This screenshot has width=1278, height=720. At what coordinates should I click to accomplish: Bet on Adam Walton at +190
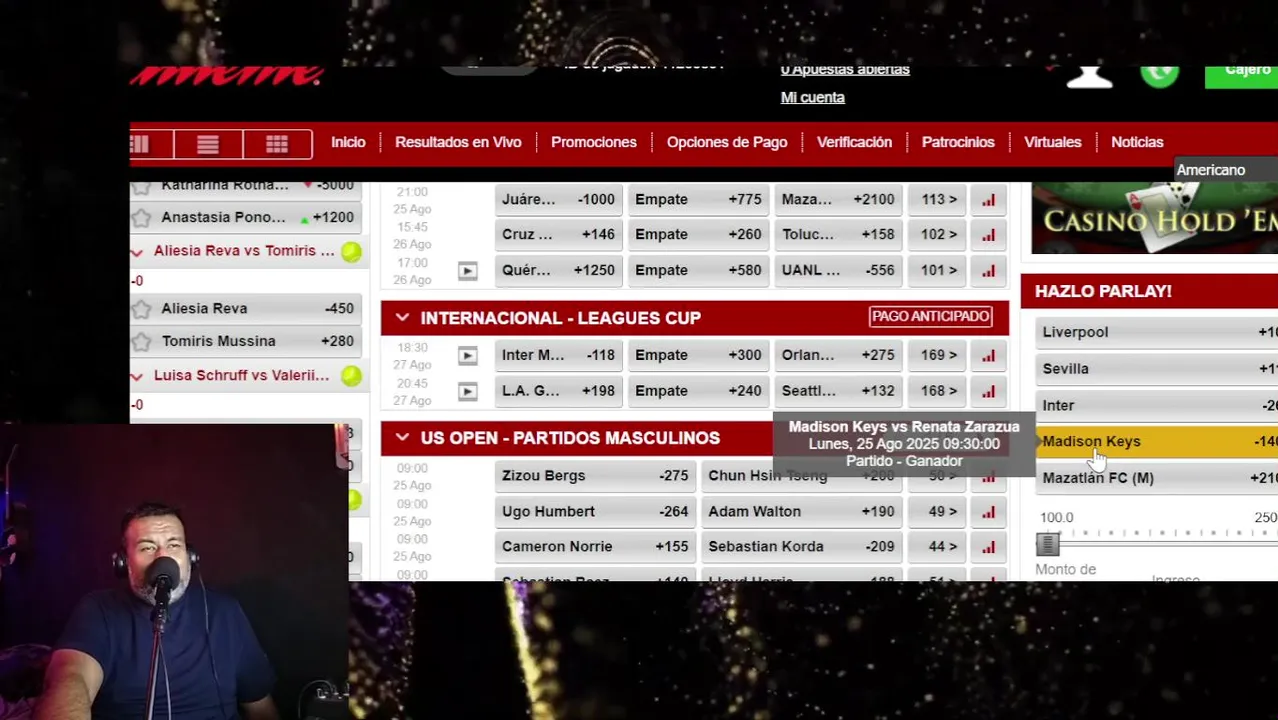click(801, 512)
